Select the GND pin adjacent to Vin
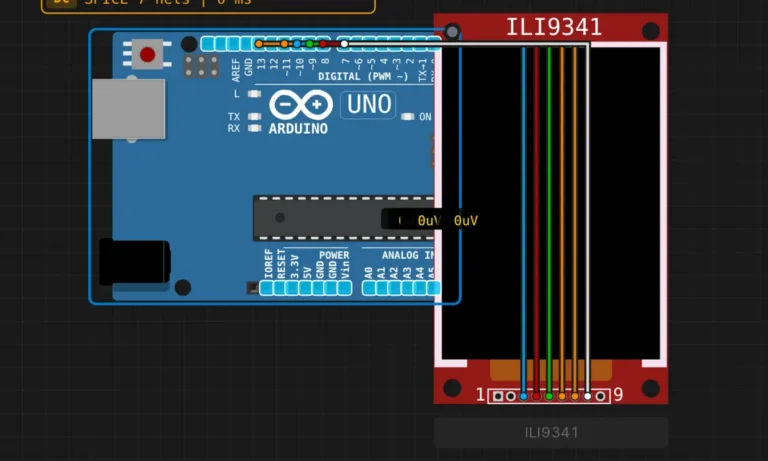The height and width of the screenshot is (461, 768). pos(332,288)
